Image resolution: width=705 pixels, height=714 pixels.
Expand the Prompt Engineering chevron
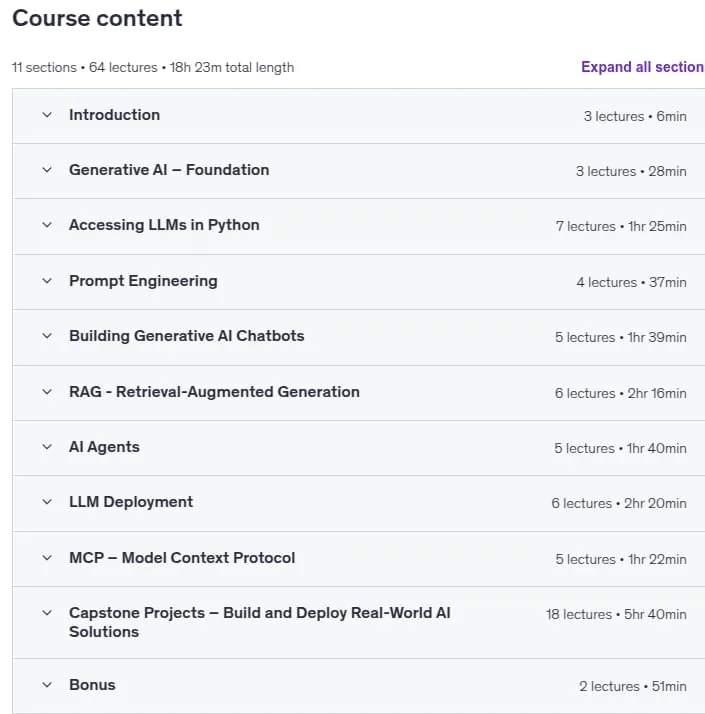47,281
